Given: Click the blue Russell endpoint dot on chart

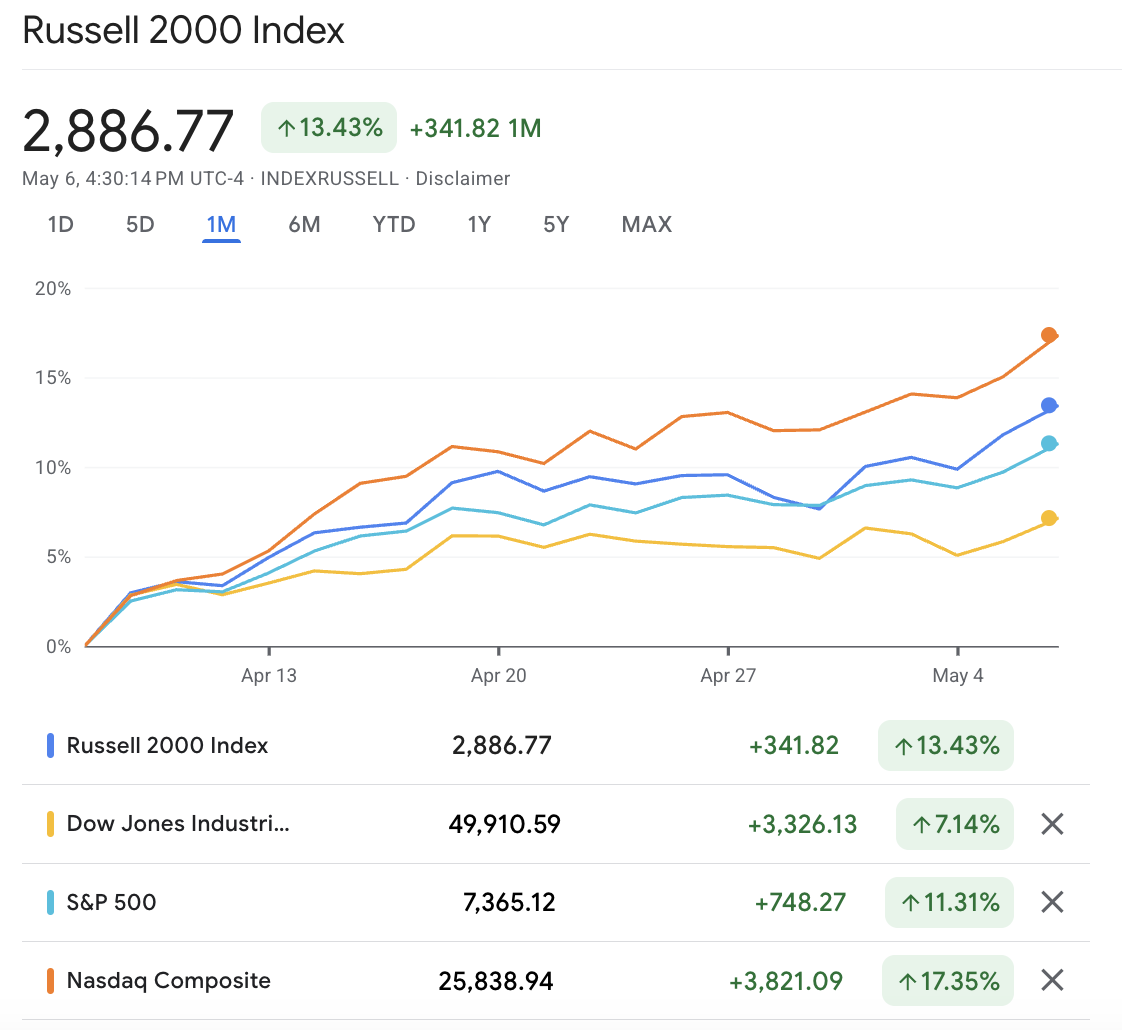Looking at the screenshot, I should click(1049, 405).
